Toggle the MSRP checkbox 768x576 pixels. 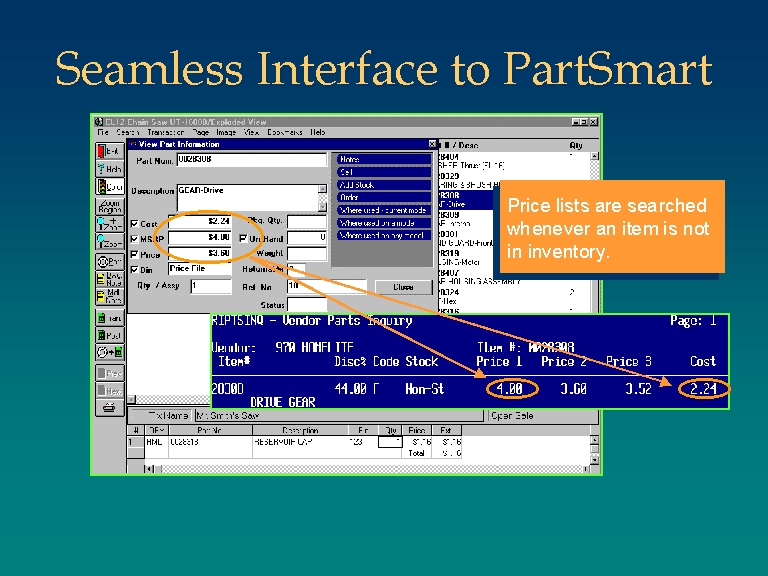[135, 239]
